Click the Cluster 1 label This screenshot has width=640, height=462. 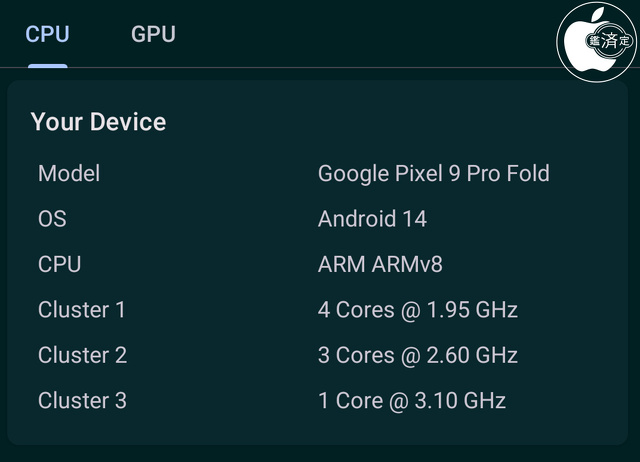coord(82,310)
